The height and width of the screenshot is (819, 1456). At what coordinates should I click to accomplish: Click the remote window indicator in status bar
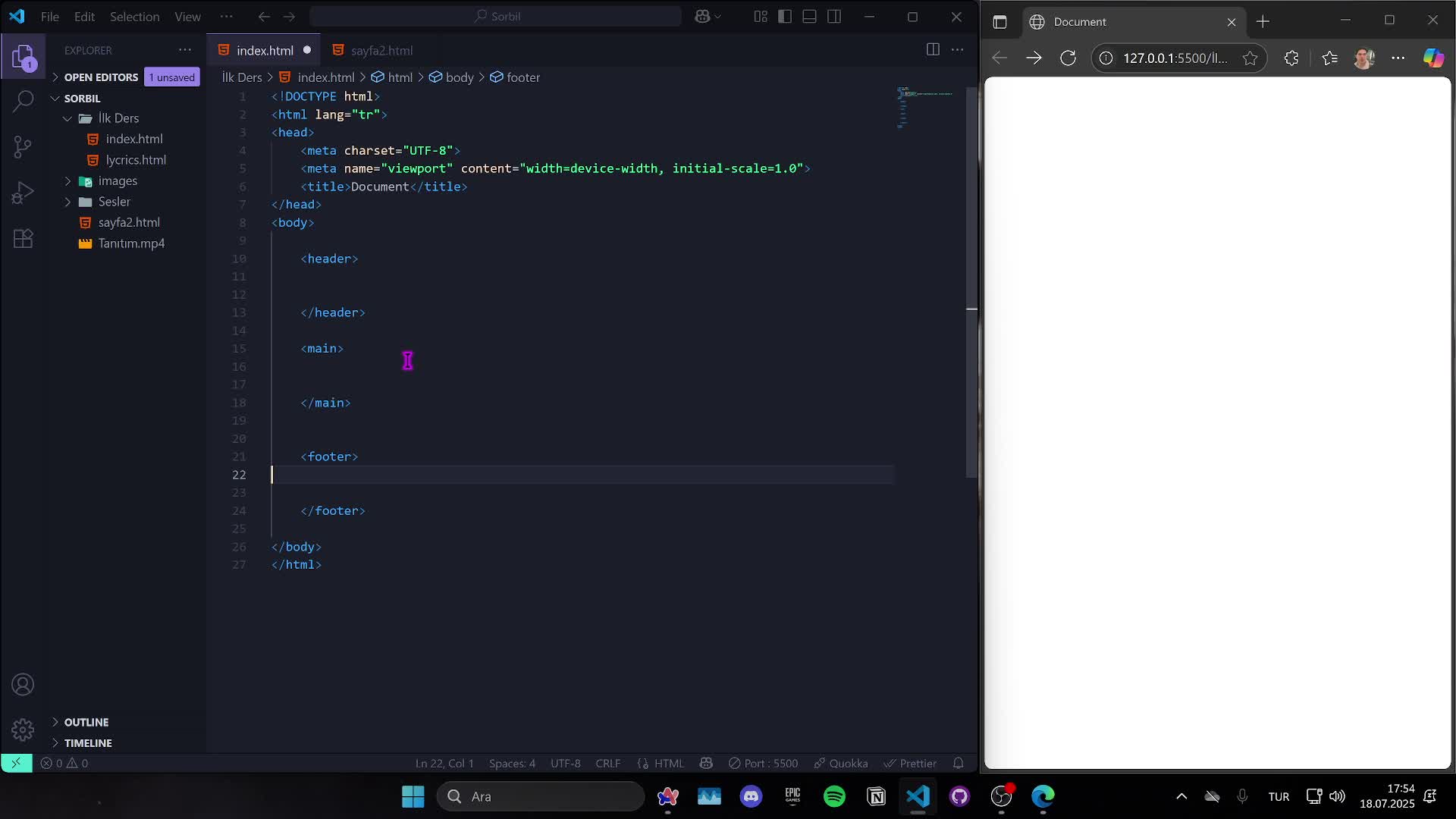16,763
